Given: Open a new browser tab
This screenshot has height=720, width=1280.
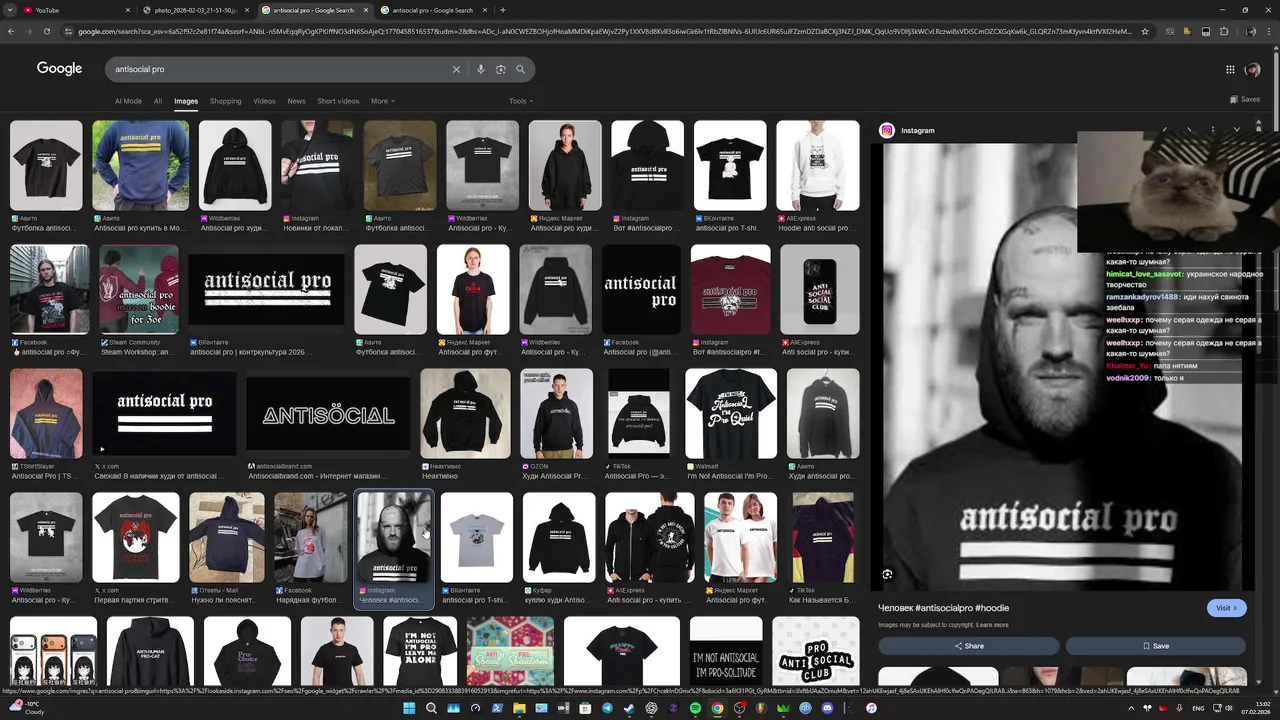Looking at the screenshot, I should pyautogui.click(x=503, y=10).
